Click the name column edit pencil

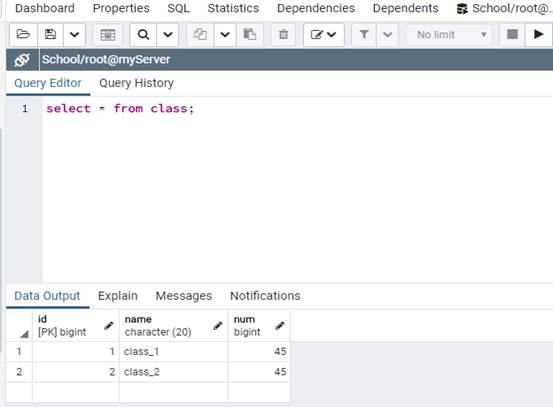click(x=218, y=326)
